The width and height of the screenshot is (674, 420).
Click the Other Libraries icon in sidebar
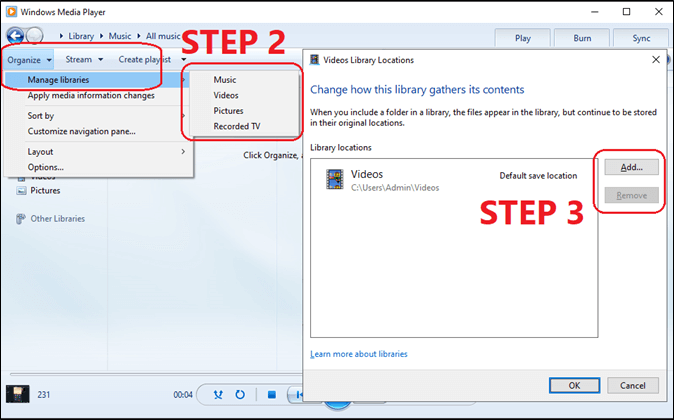(x=20, y=219)
